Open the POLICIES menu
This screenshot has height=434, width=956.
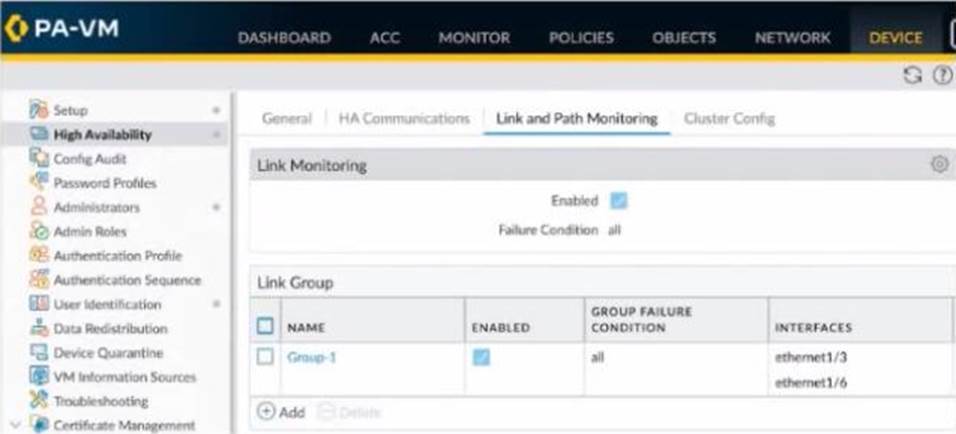click(x=581, y=38)
